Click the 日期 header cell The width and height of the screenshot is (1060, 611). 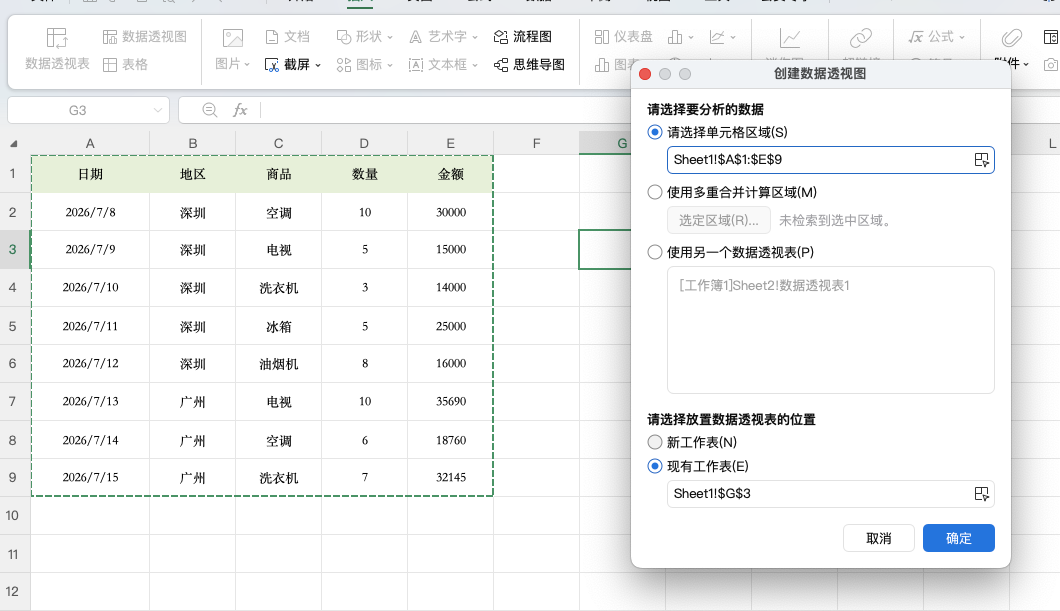pyautogui.click(x=90, y=174)
